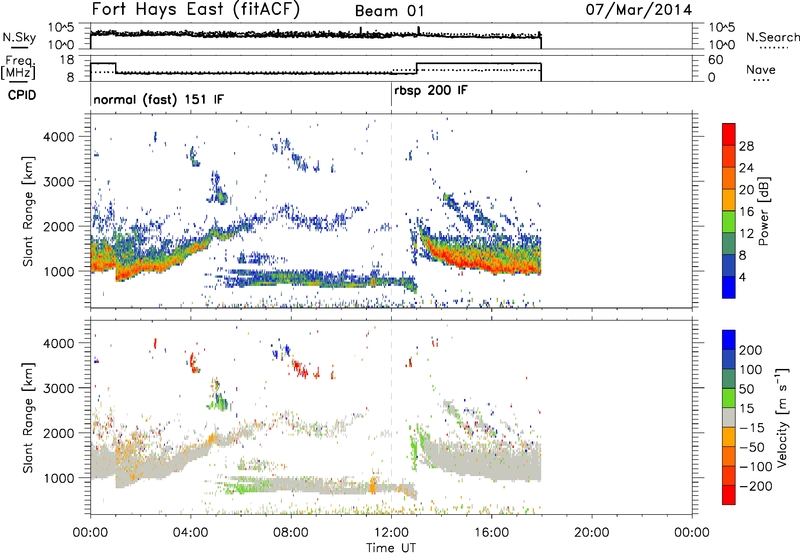Click the "Nave" legend label
This screenshot has height=554, width=800.
click(761, 69)
